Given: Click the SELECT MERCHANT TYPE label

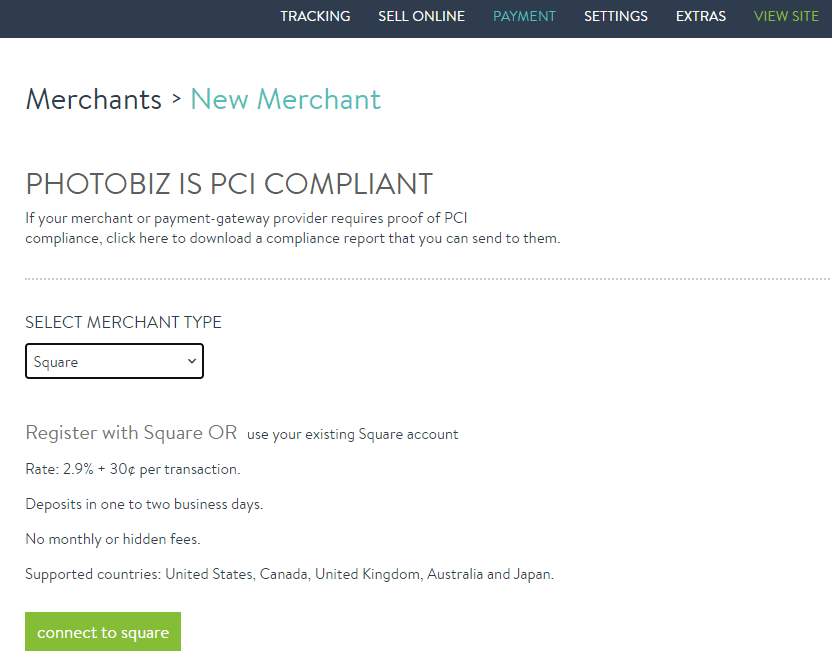Looking at the screenshot, I should [x=123, y=322].
